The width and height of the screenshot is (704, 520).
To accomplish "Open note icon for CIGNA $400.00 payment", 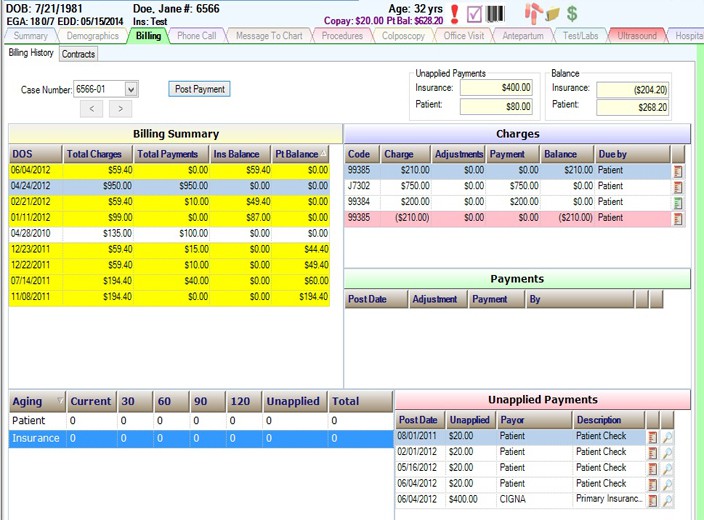I will 653,500.
